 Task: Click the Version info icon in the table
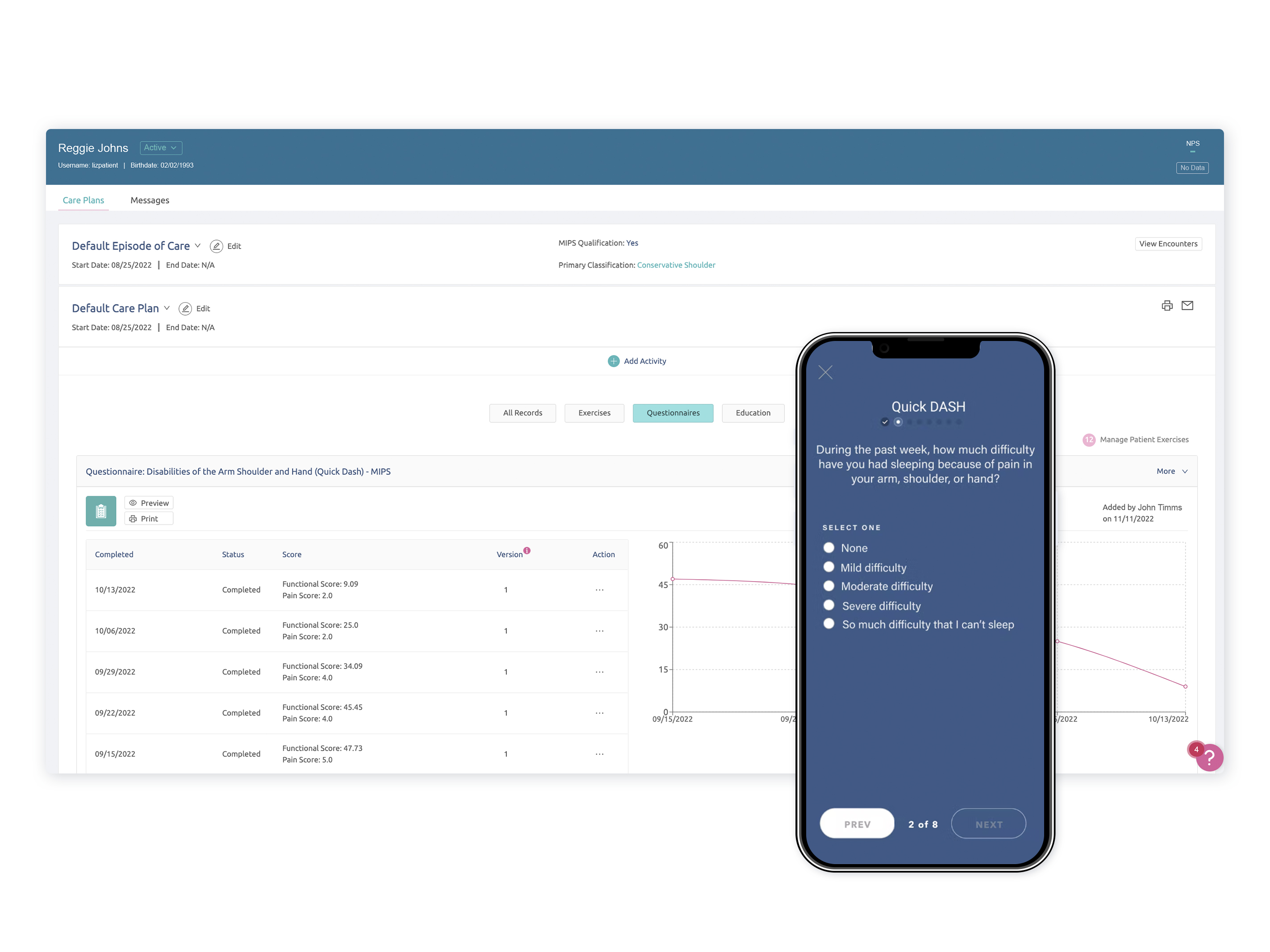click(527, 550)
